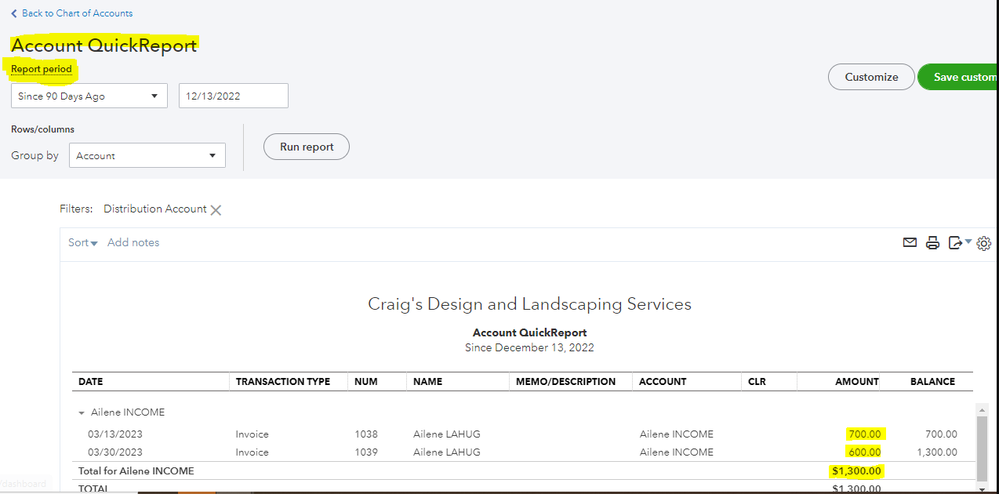The height and width of the screenshot is (494, 999).
Task: Click Add notes
Action: coord(133,243)
